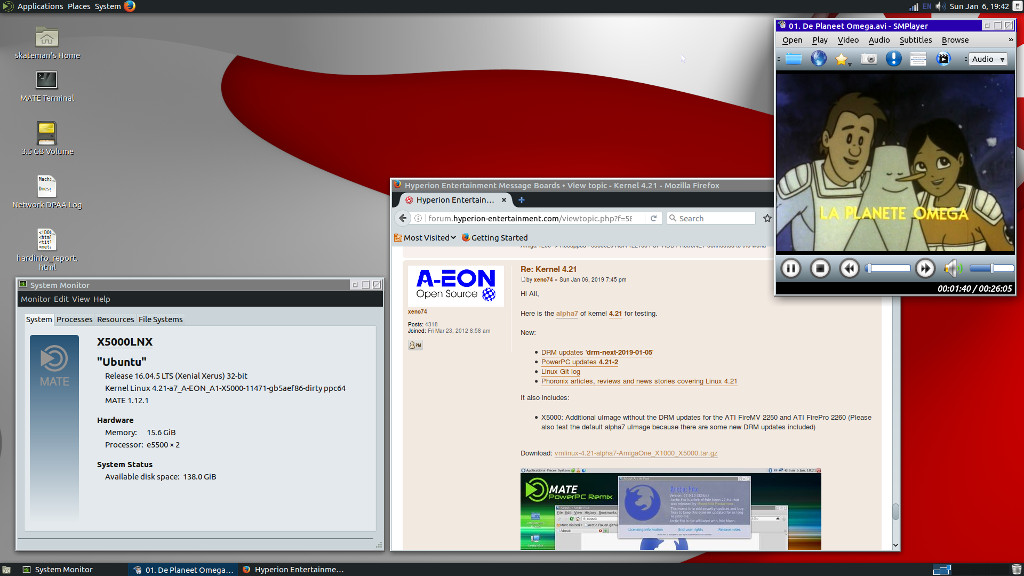
Task: Open SMPlayer favorites star icon
Action: [x=842, y=59]
